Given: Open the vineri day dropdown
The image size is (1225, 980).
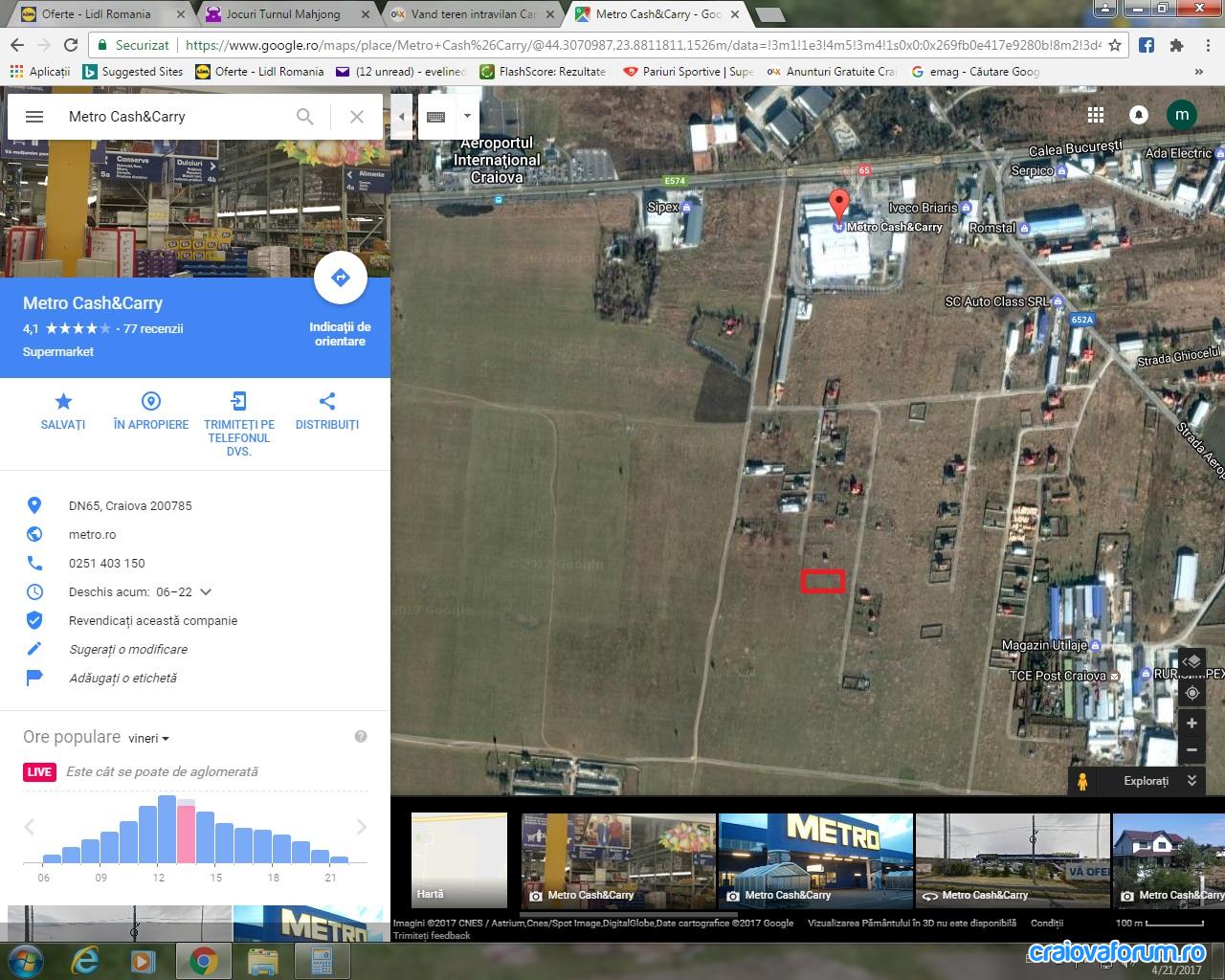Looking at the screenshot, I should pos(148,738).
